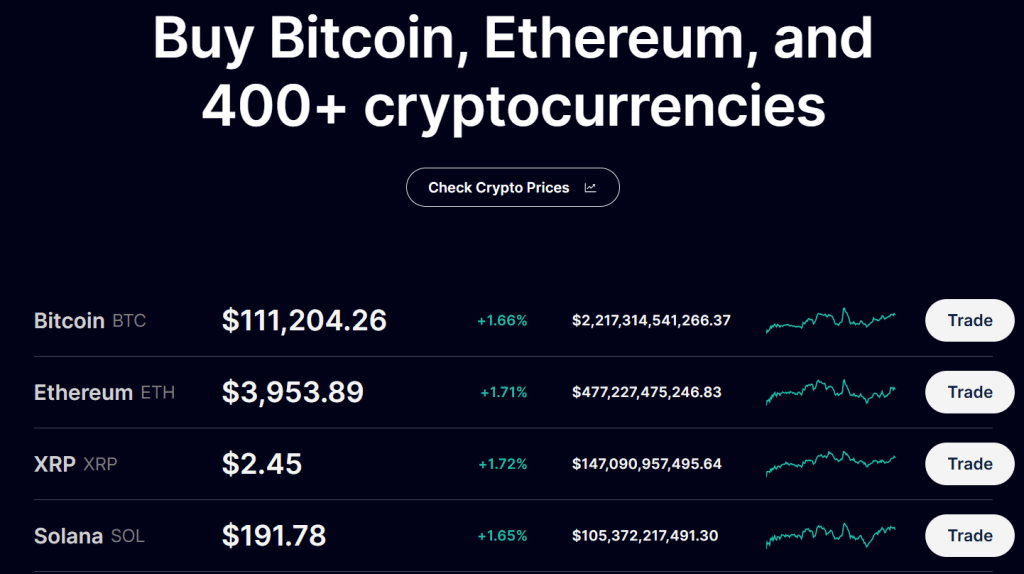1024x574 pixels.
Task: Click Bitcoin price $111,204.26
Action: [x=304, y=321]
